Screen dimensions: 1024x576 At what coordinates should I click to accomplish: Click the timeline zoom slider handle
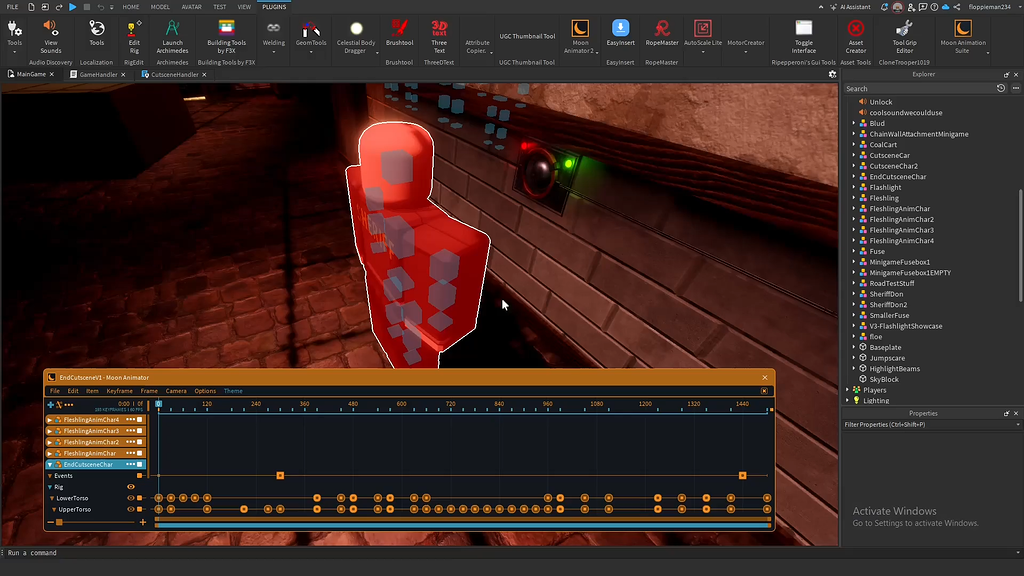click(x=59, y=522)
